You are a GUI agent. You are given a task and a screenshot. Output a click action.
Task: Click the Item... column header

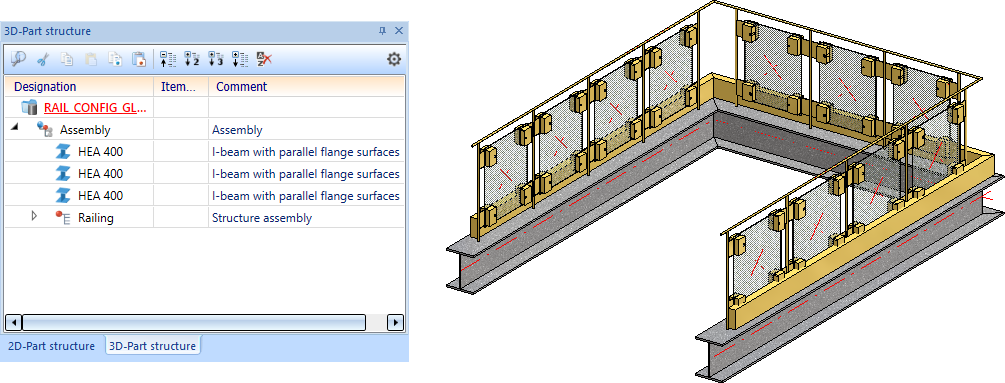coord(181,86)
